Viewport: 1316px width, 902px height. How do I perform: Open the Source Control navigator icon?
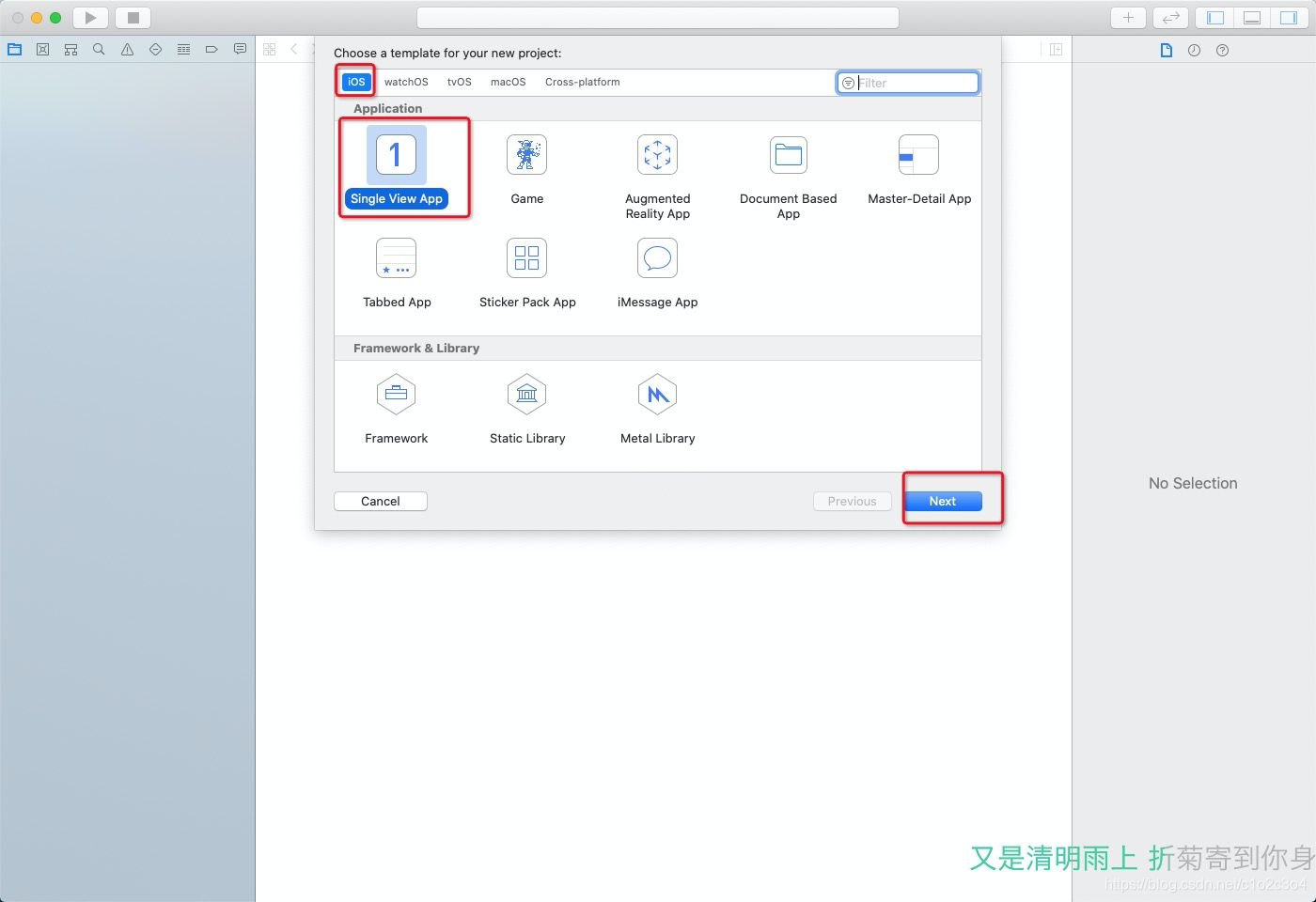point(42,50)
